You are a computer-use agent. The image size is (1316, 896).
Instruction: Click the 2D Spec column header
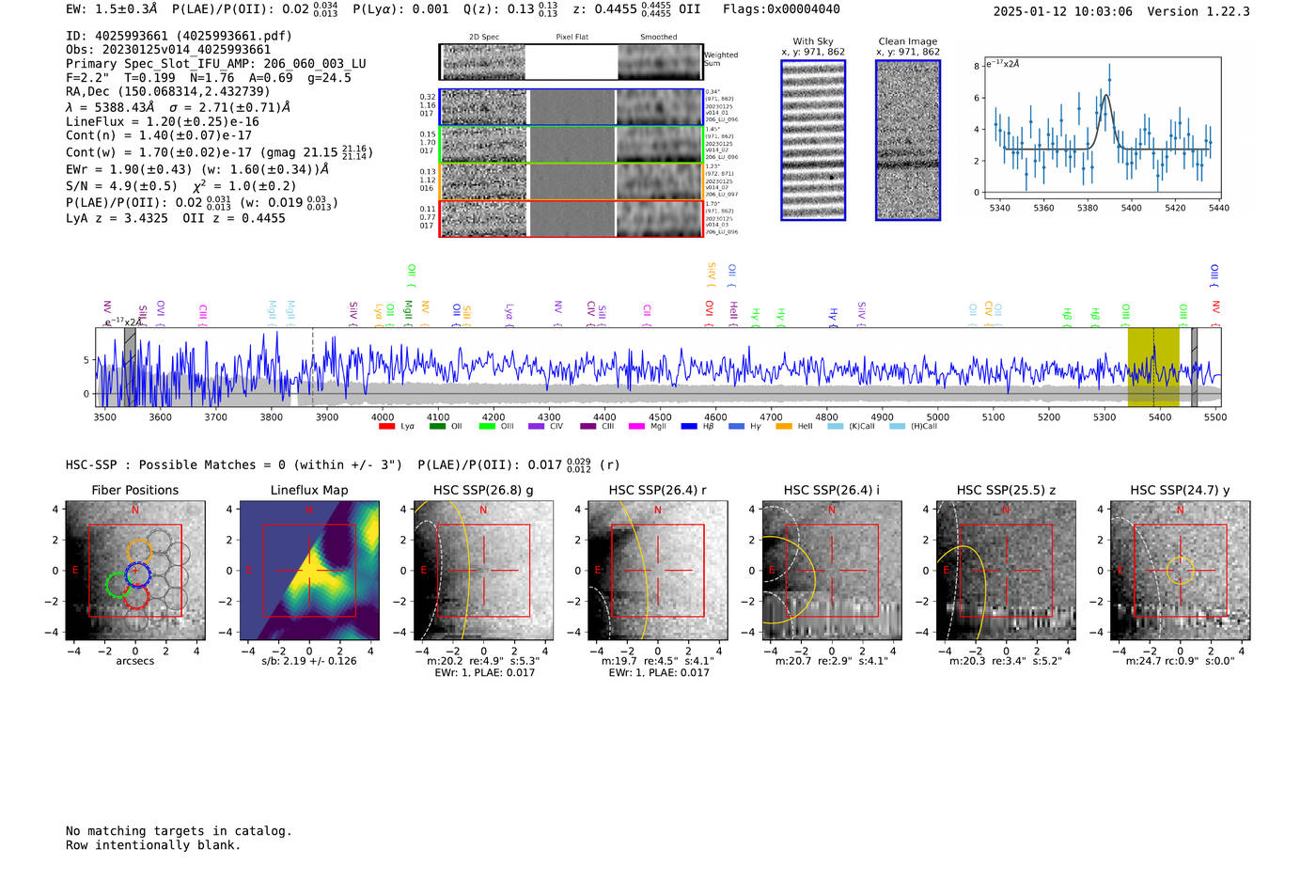484,38
